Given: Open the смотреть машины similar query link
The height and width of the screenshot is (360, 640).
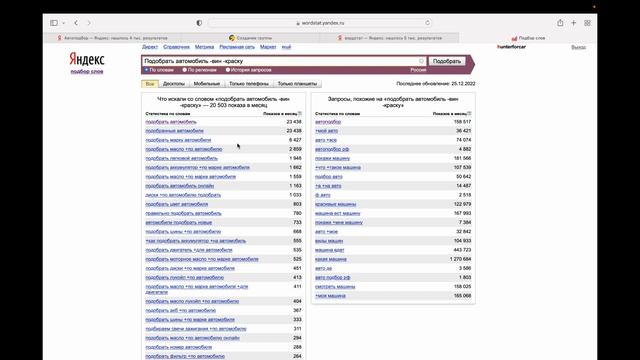Looking at the screenshot, I should coord(335,287).
